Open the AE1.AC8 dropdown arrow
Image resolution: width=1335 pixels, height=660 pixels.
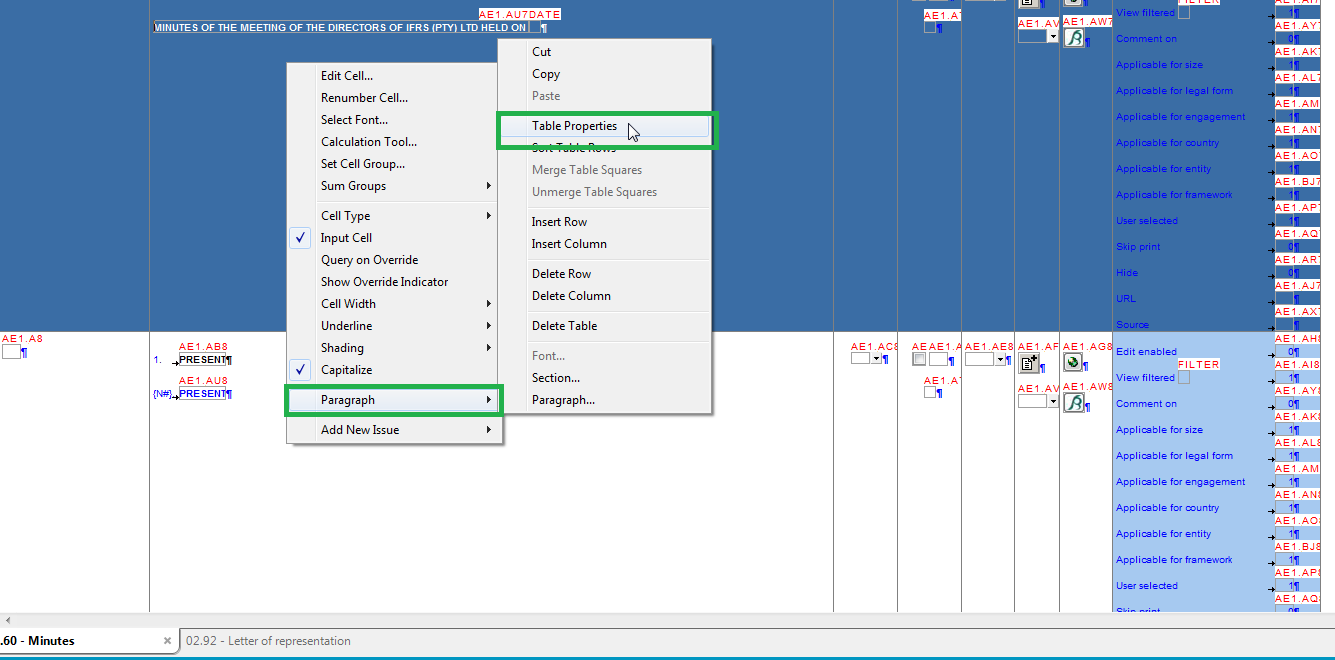pos(876,358)
